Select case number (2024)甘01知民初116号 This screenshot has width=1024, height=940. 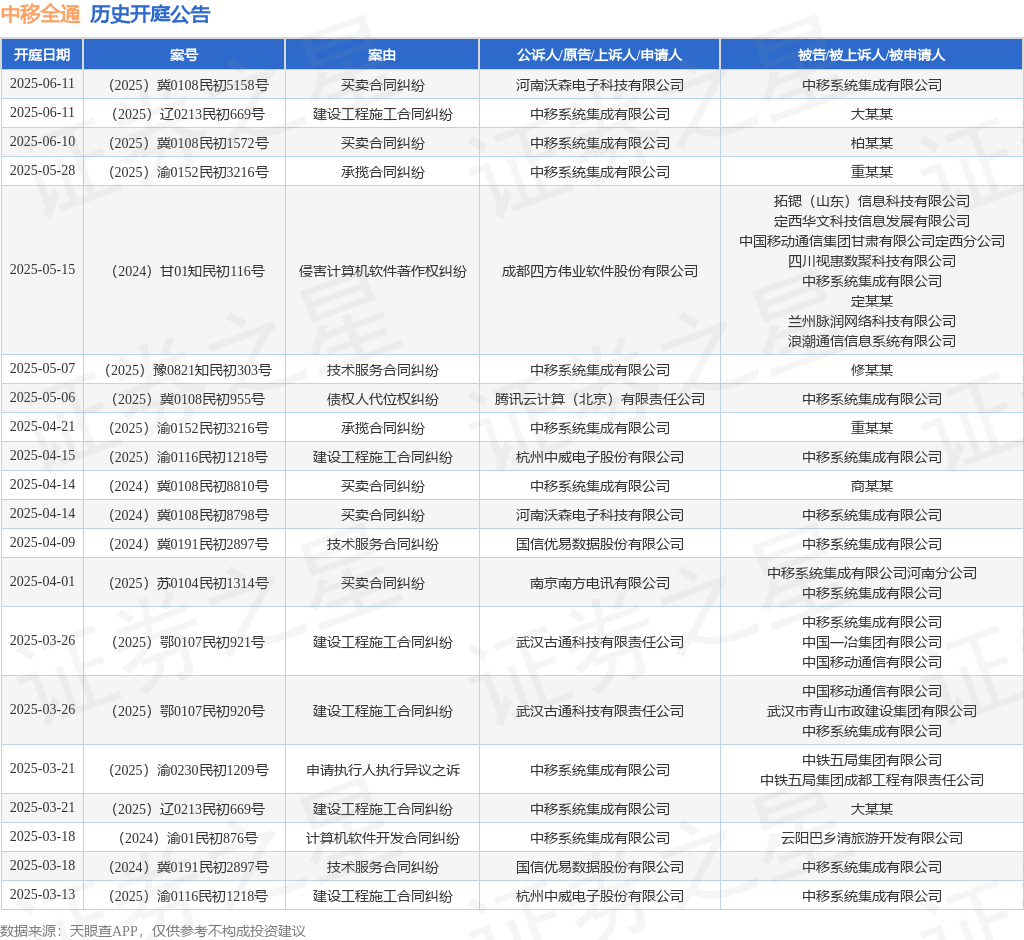click(x=188, y=271)
